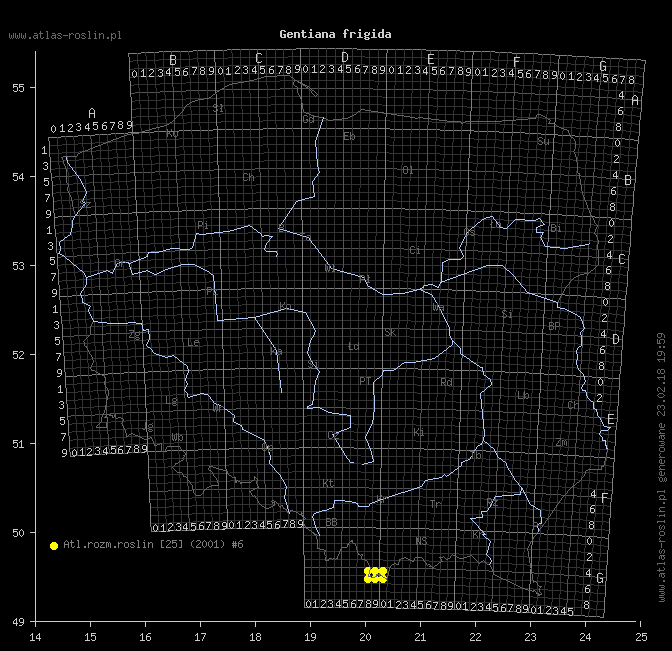672x651 pixels.
Task: Click the Po city label
Action: tap(211, 291)
